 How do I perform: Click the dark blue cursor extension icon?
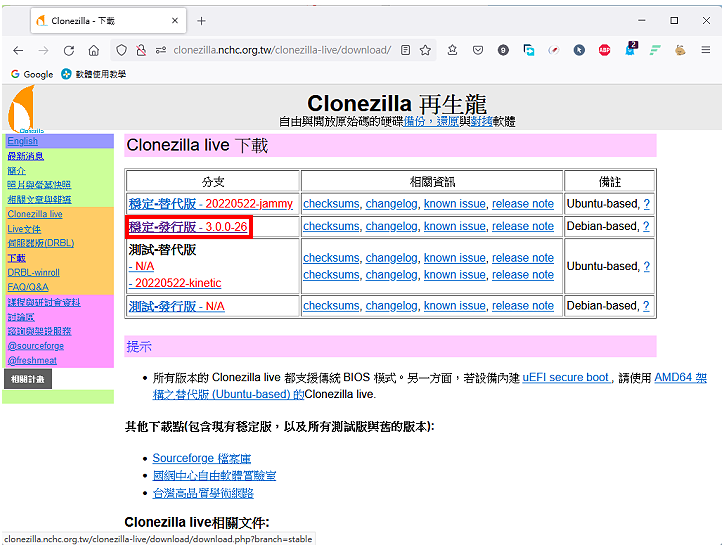(x=579, y=50)
